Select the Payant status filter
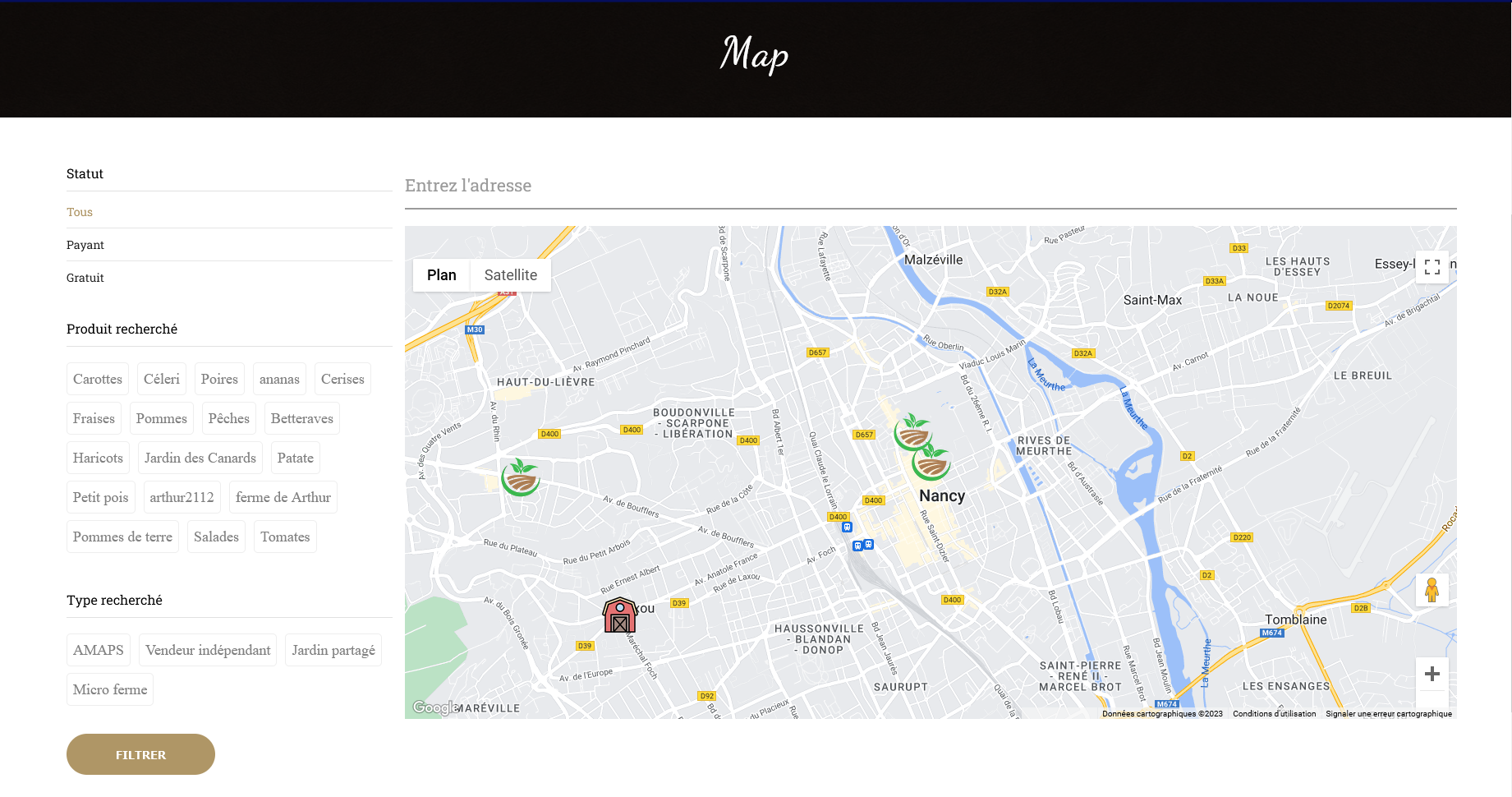 pyautogui.click(x=85, y=245)
